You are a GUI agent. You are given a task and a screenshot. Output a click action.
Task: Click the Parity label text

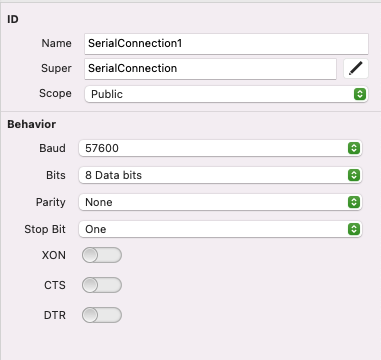click(x=51, y=202)
